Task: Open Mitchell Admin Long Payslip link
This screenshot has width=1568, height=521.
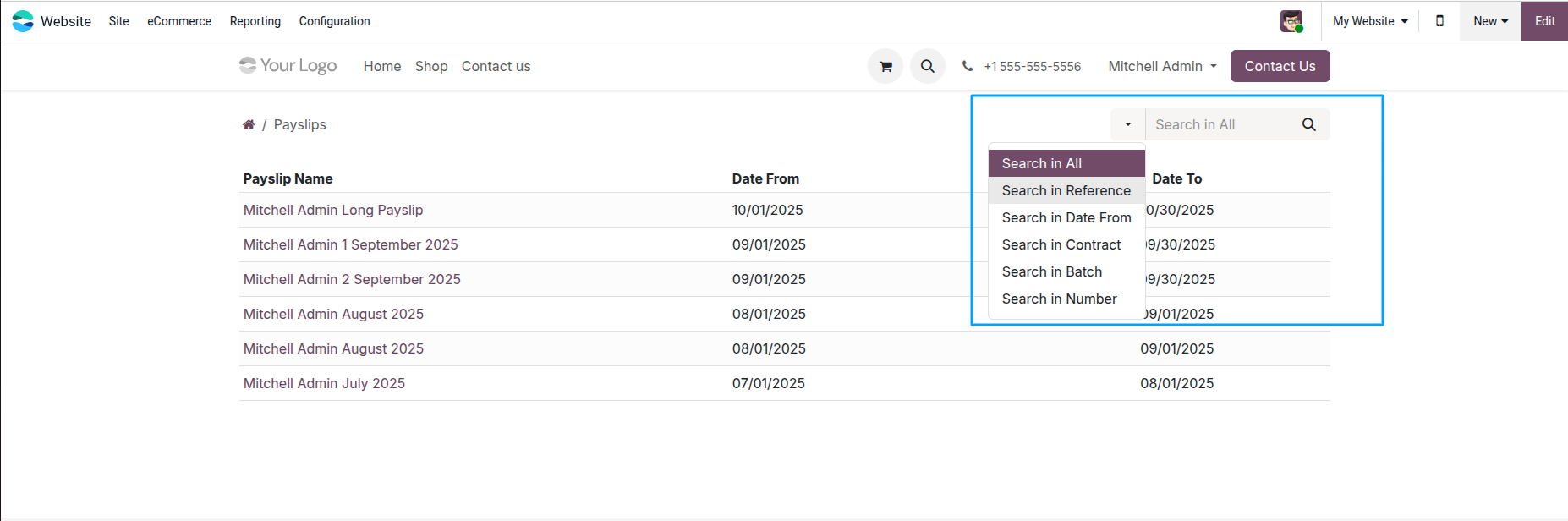Action: 333,210
